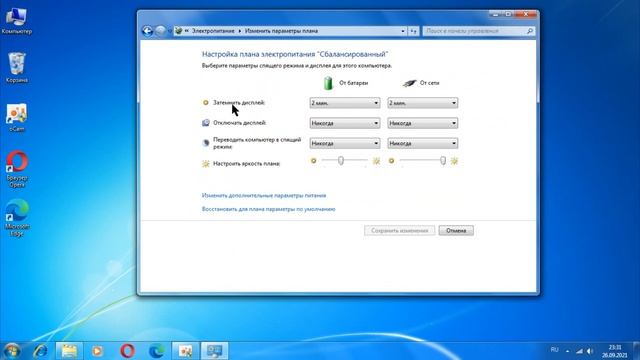Open sleep mode dropdown for plugged in
Viewport: 640px width, 360px height.
422,143
